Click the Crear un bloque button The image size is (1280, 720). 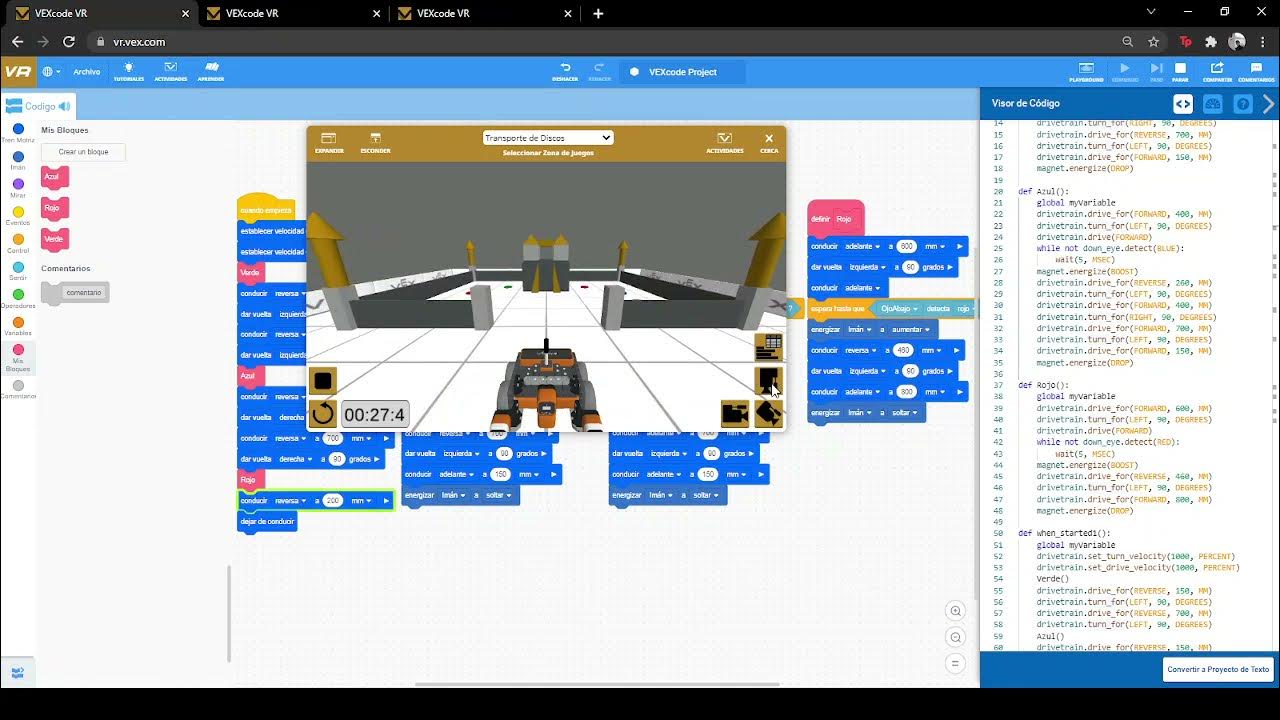click(x=83, y=152)
